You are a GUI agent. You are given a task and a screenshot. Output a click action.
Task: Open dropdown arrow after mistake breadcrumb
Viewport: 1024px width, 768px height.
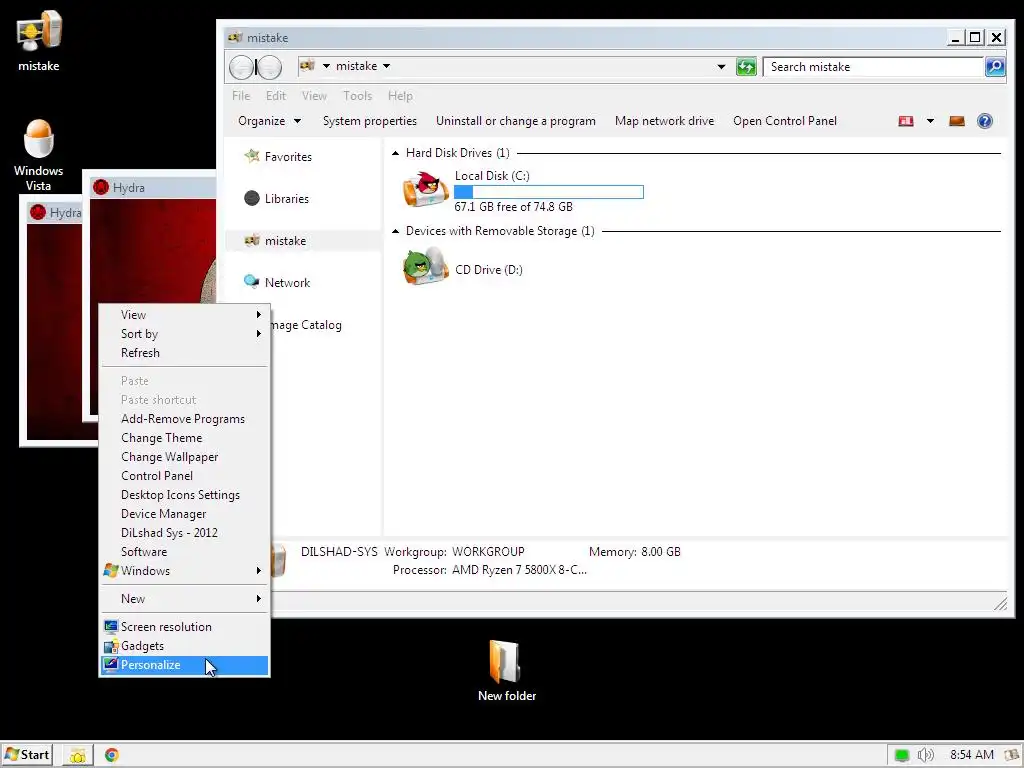click(x=387, y=66)
